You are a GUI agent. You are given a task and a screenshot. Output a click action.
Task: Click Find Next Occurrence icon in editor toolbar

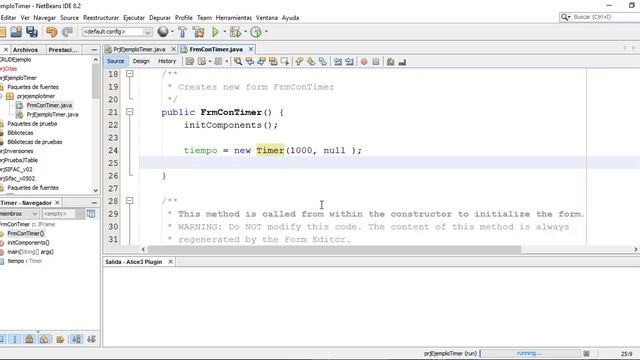click(x=261, y=62)
